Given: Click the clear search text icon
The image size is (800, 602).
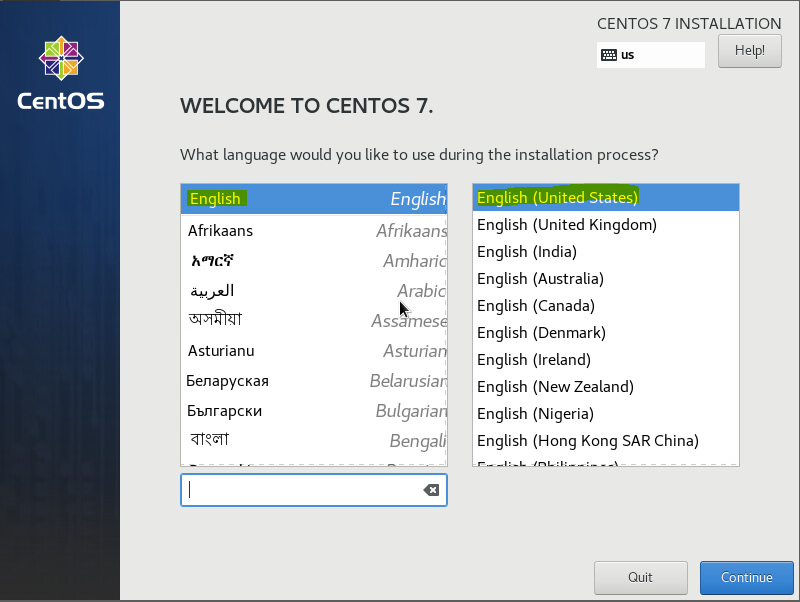Looking at the screenshot, I should (431, 490).
